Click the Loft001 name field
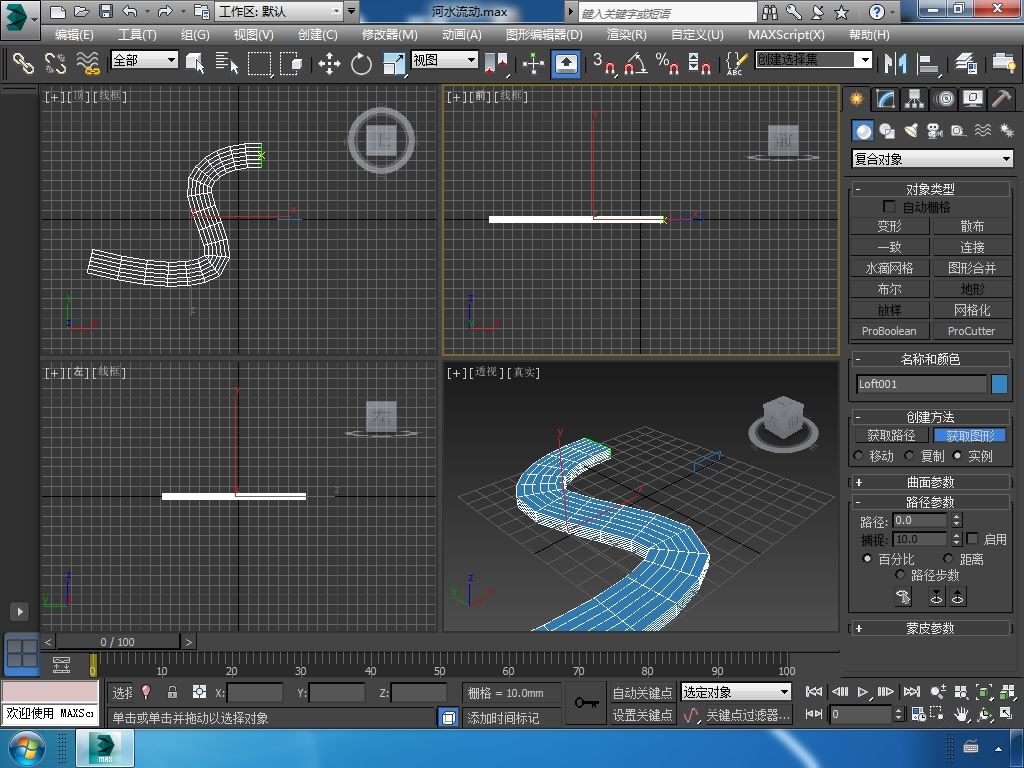 921,384
